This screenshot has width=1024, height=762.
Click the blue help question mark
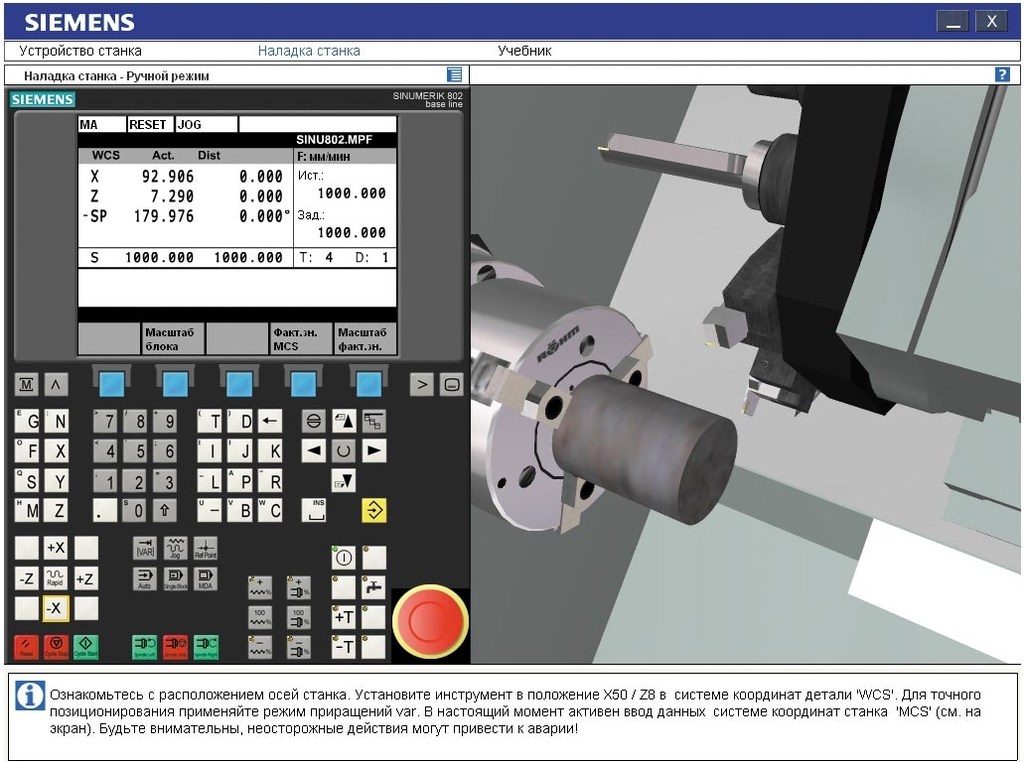(x=1002, y=75)
